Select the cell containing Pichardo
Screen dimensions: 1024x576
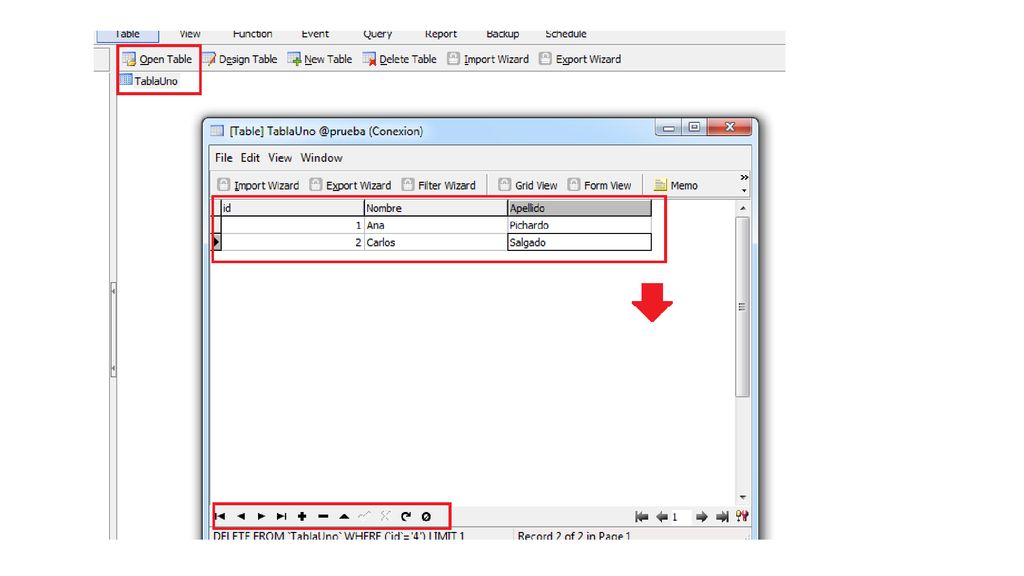pyautogui.click(x=579, y=225)
